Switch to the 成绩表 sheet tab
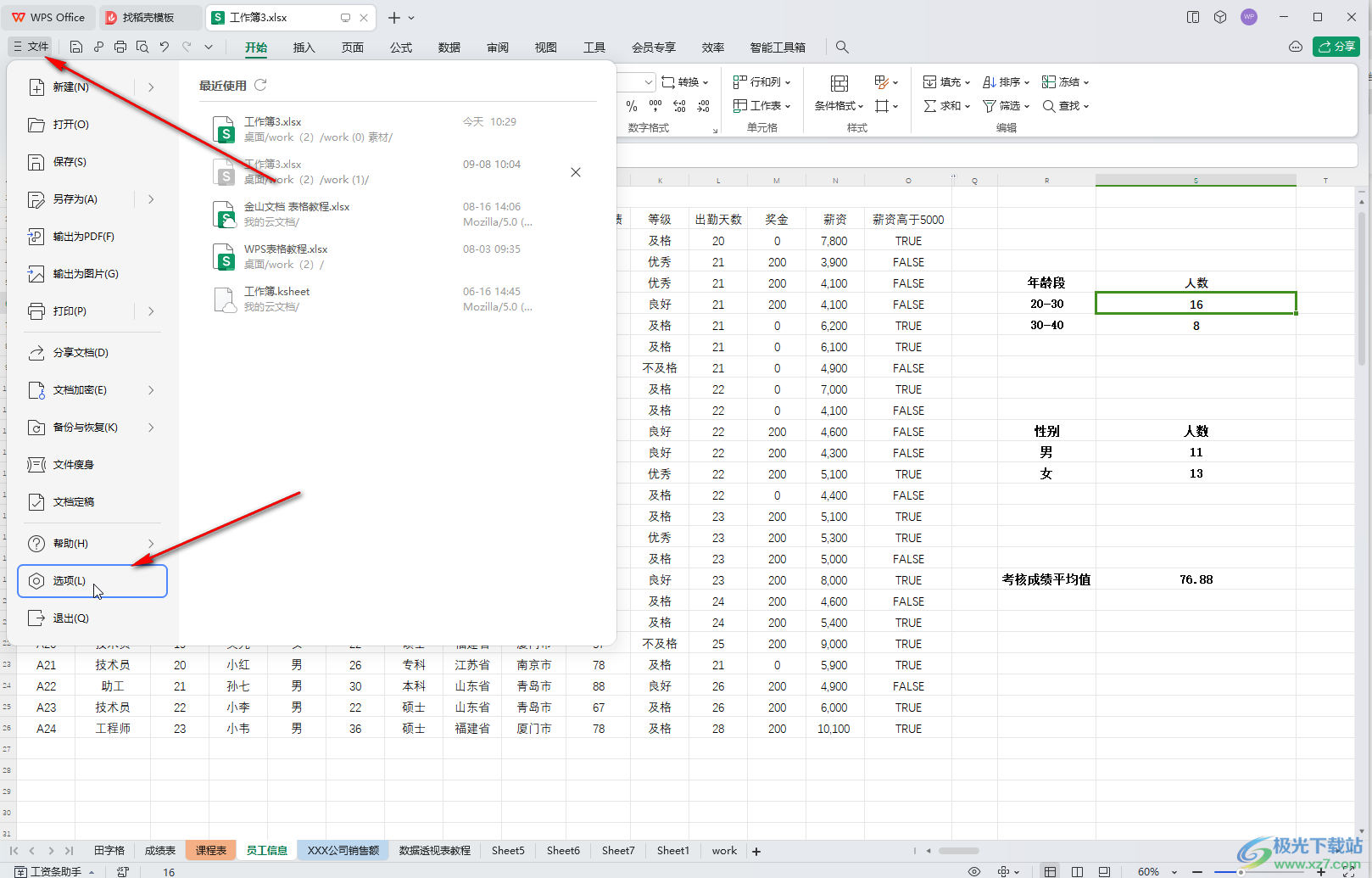Screen dimensions: 1372x878 (159, 851)
